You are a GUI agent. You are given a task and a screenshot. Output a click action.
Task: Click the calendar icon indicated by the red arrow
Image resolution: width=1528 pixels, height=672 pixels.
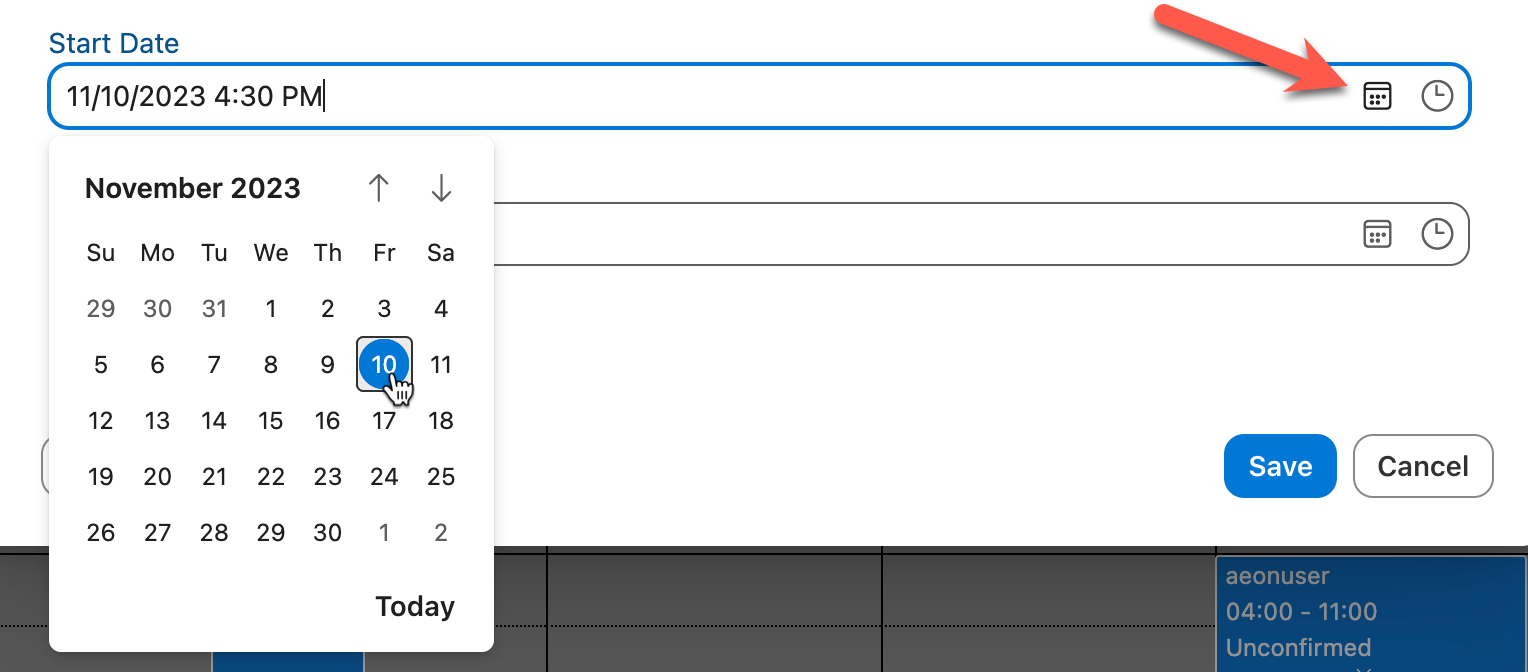tap(1377, 96)
